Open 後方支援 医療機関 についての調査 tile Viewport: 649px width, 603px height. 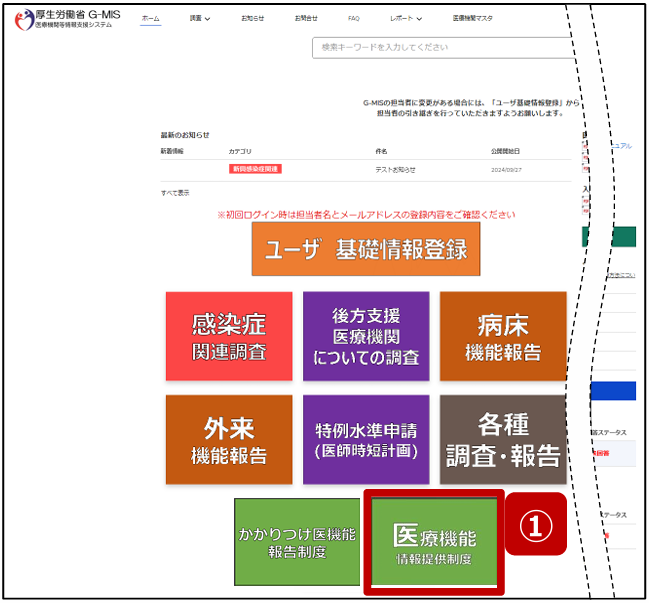[x=366, y=336]
